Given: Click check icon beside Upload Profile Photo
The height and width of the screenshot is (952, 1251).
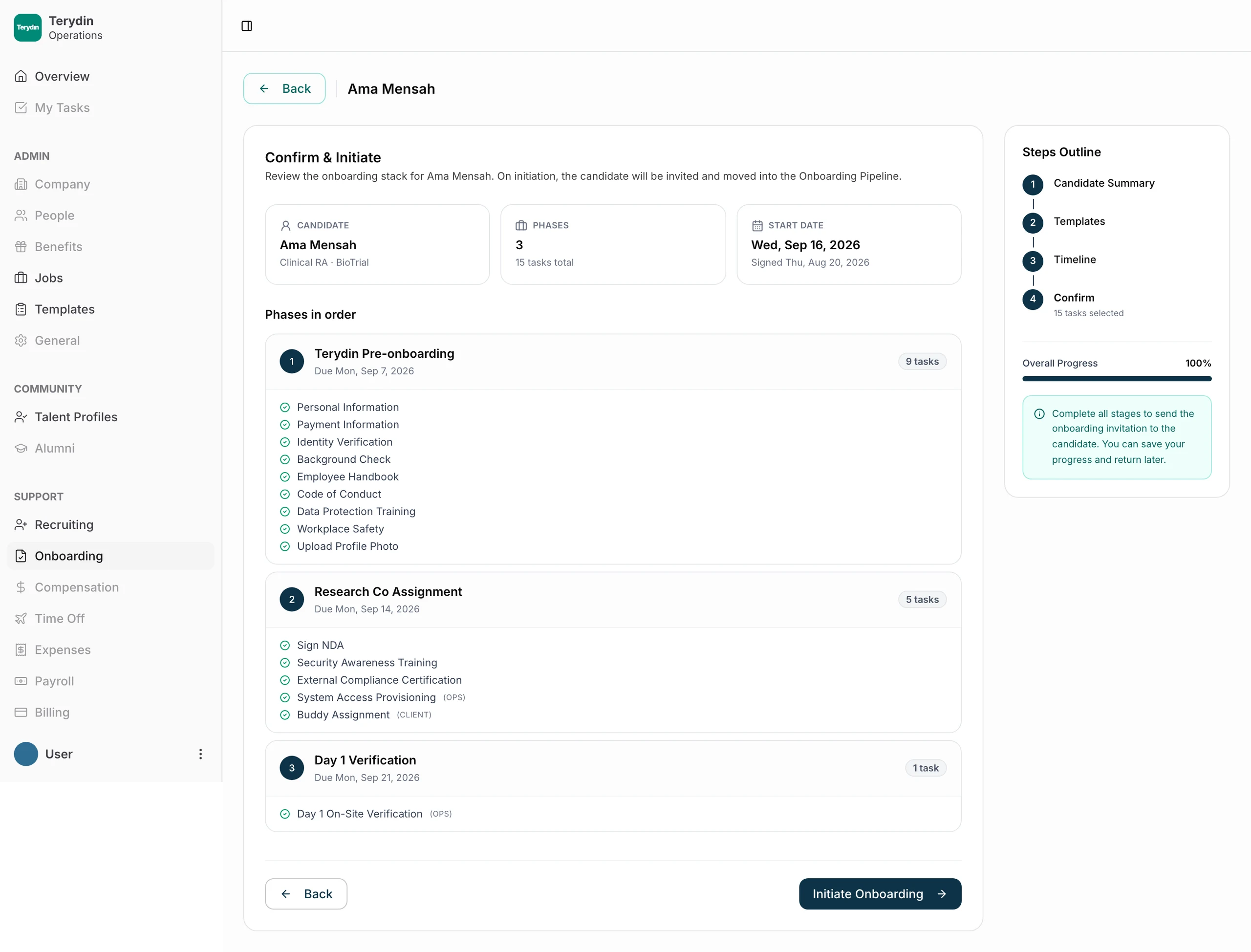Looking at the screenshot, I should point(285,547).
